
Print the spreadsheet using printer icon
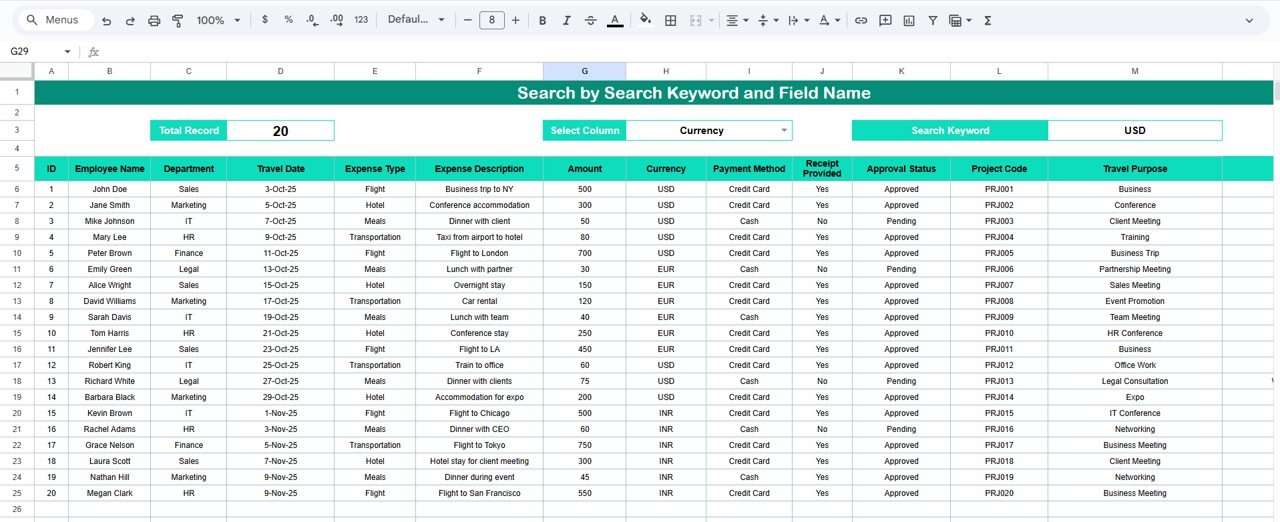[x=154, y=20]
